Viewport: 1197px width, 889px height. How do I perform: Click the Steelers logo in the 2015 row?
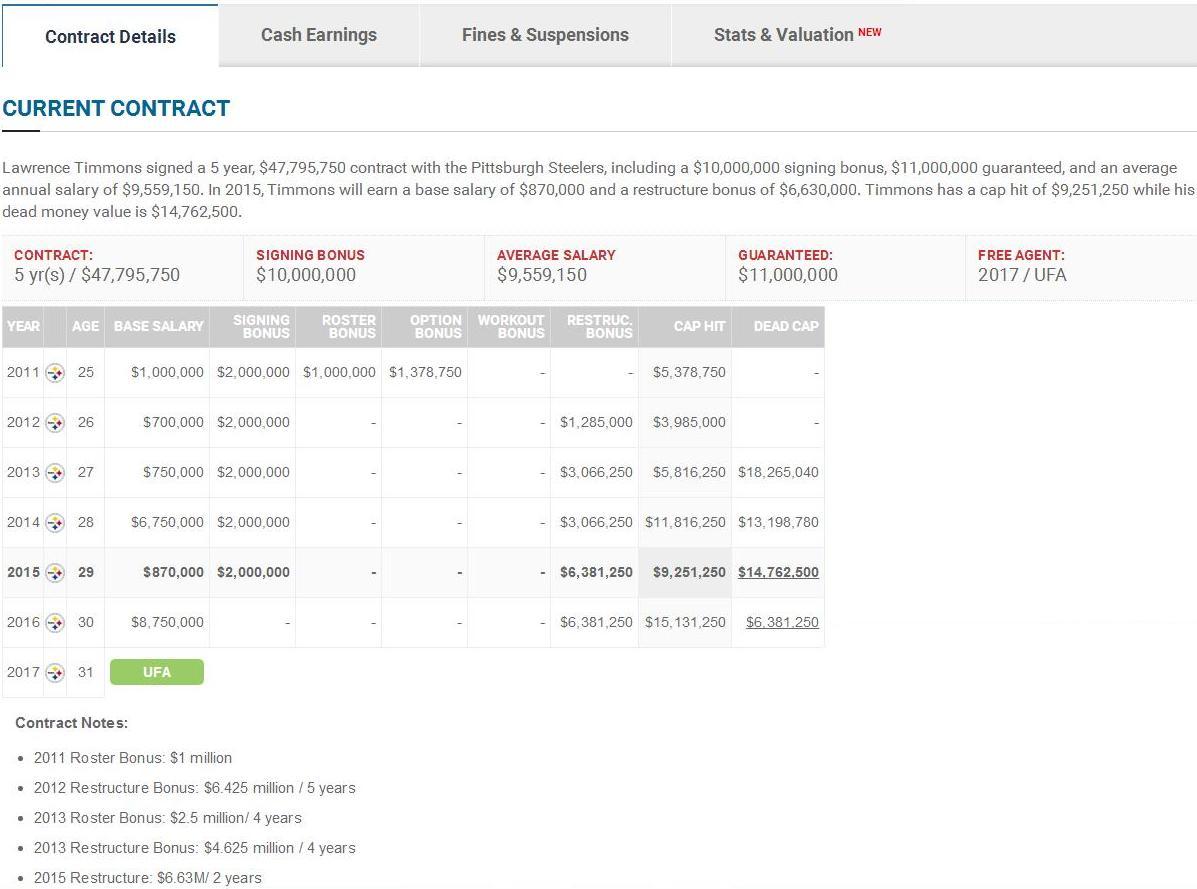pos(55,572)
